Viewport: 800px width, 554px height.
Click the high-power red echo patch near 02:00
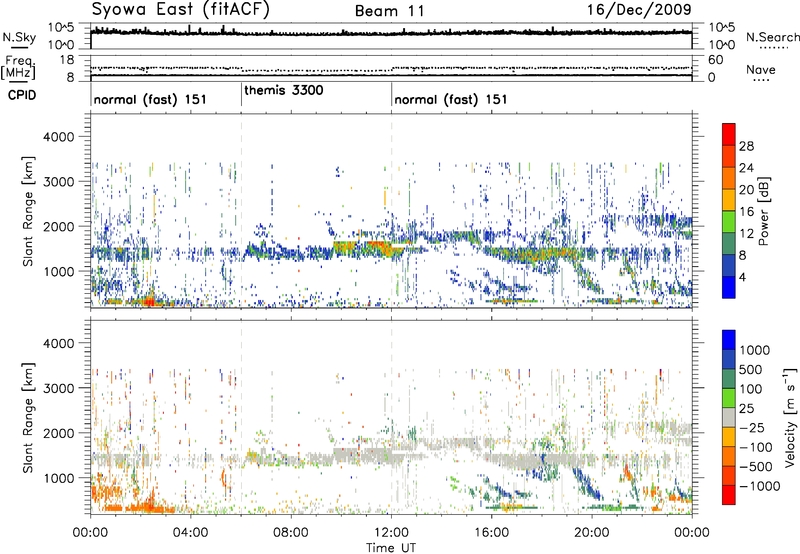pyautogui.click(x=149, y=301)
